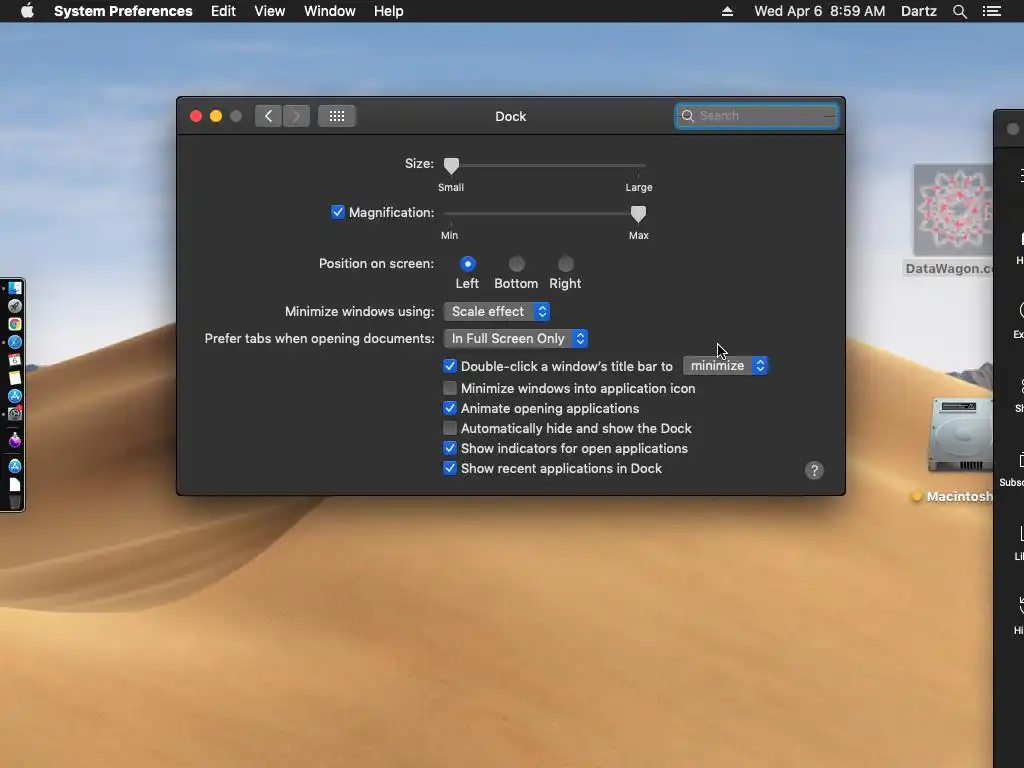
Task: Click the date and time in menu bar
Action: tap(820, 11)
